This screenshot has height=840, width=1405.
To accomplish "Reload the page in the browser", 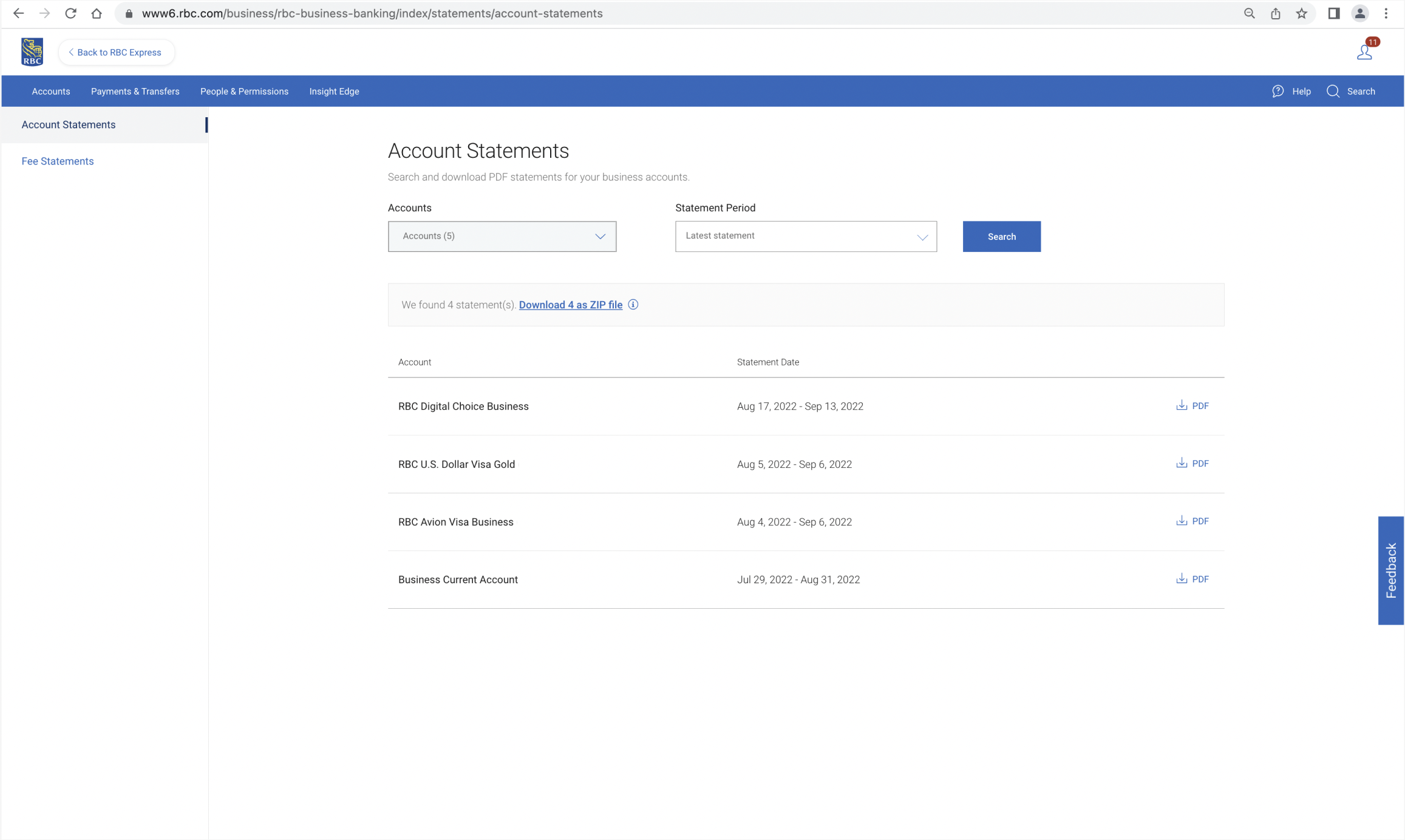I will pyautogui.click(x=70, y=13).
